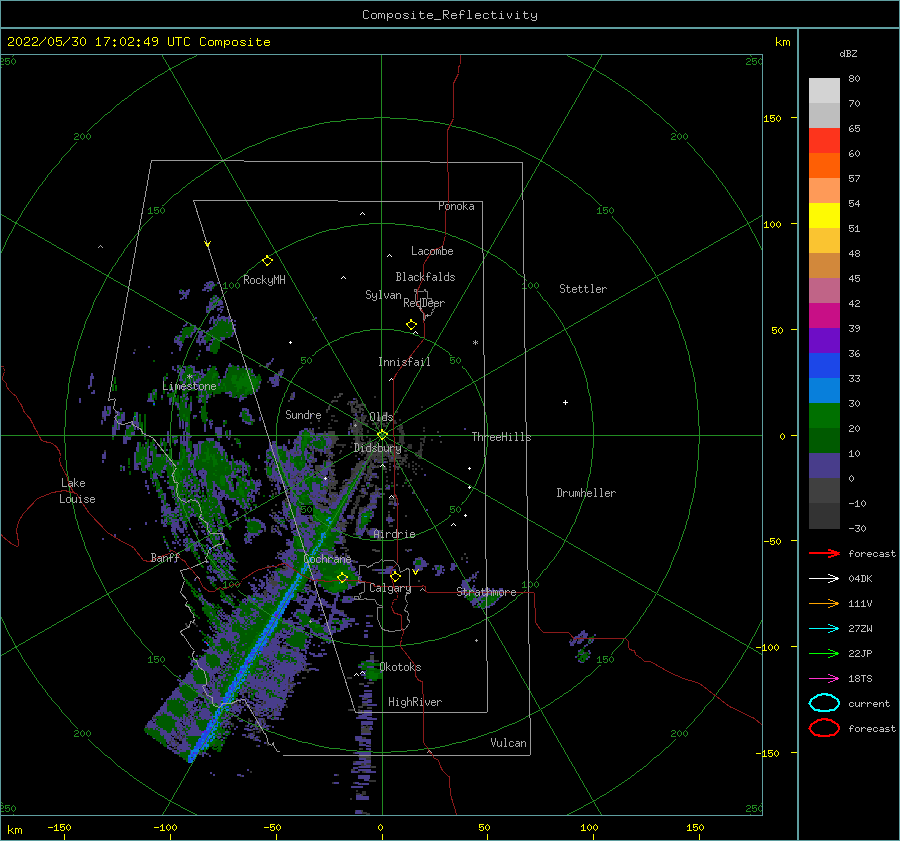900x841 pixels.
Task: Pick the green 30-20 dBZ swatch
Action: coord(824,416)
